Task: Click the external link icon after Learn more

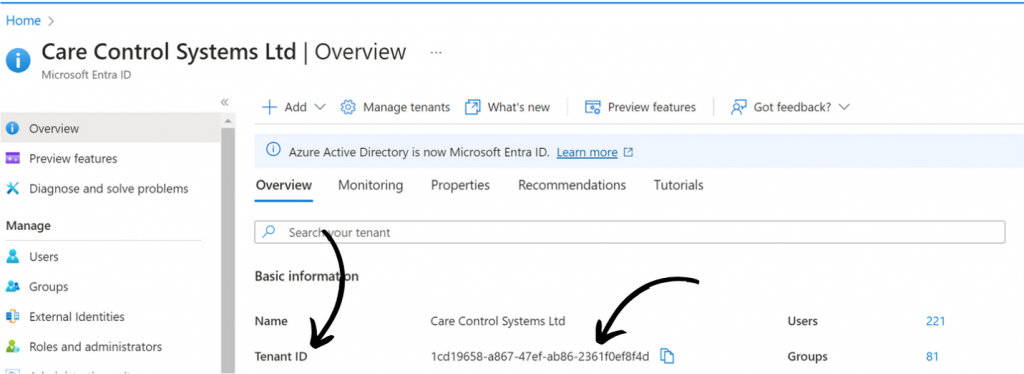Action: 628,152
